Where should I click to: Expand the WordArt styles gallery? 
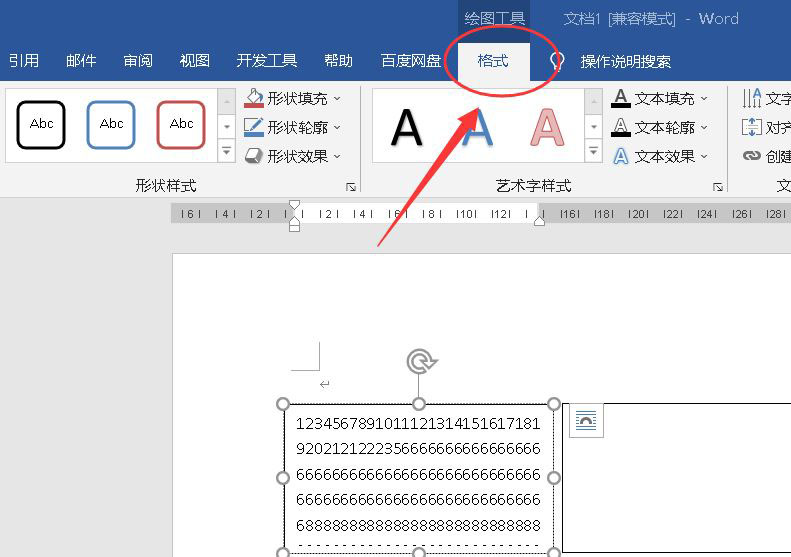tap(594, 151)
